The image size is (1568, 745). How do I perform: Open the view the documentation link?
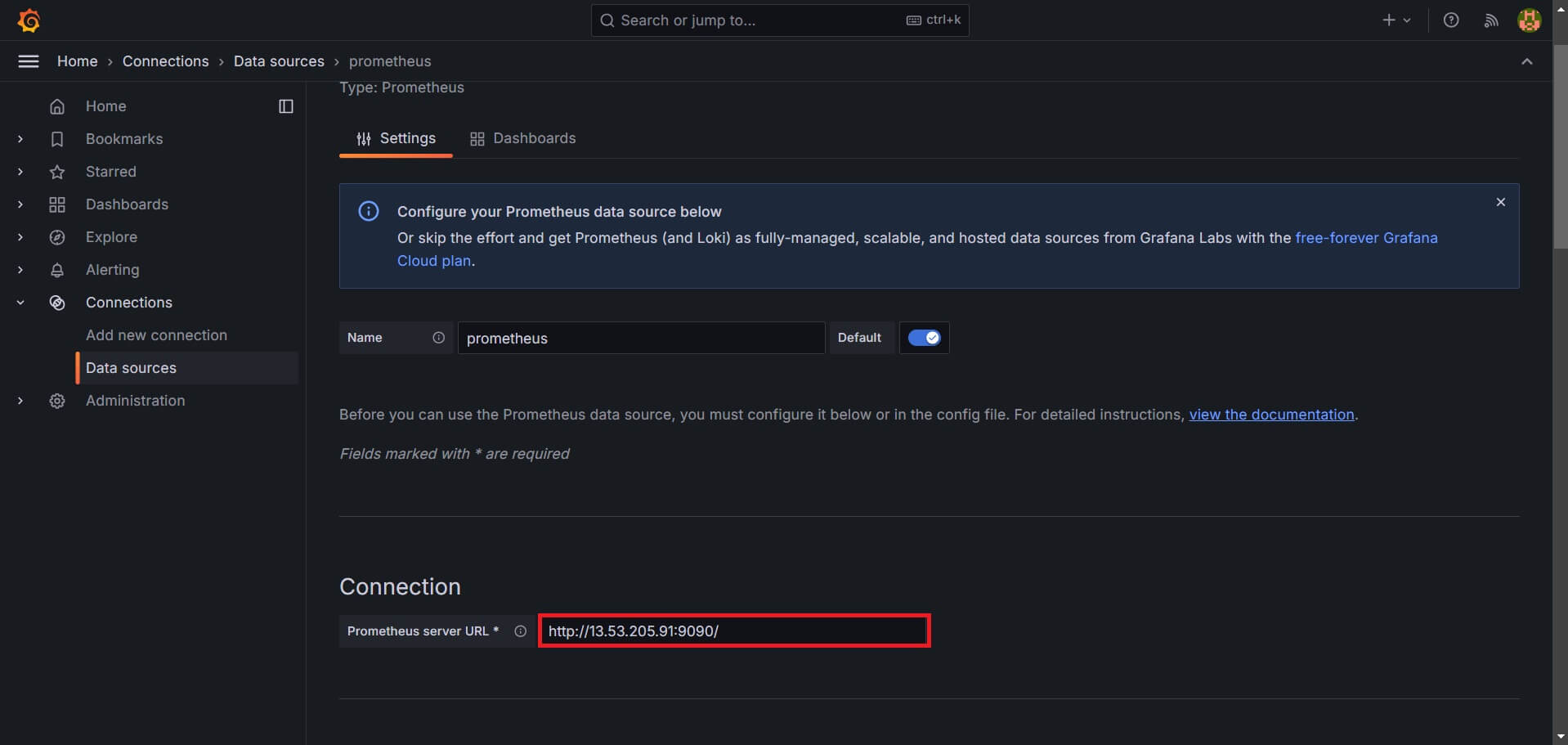coord(1270,415)
